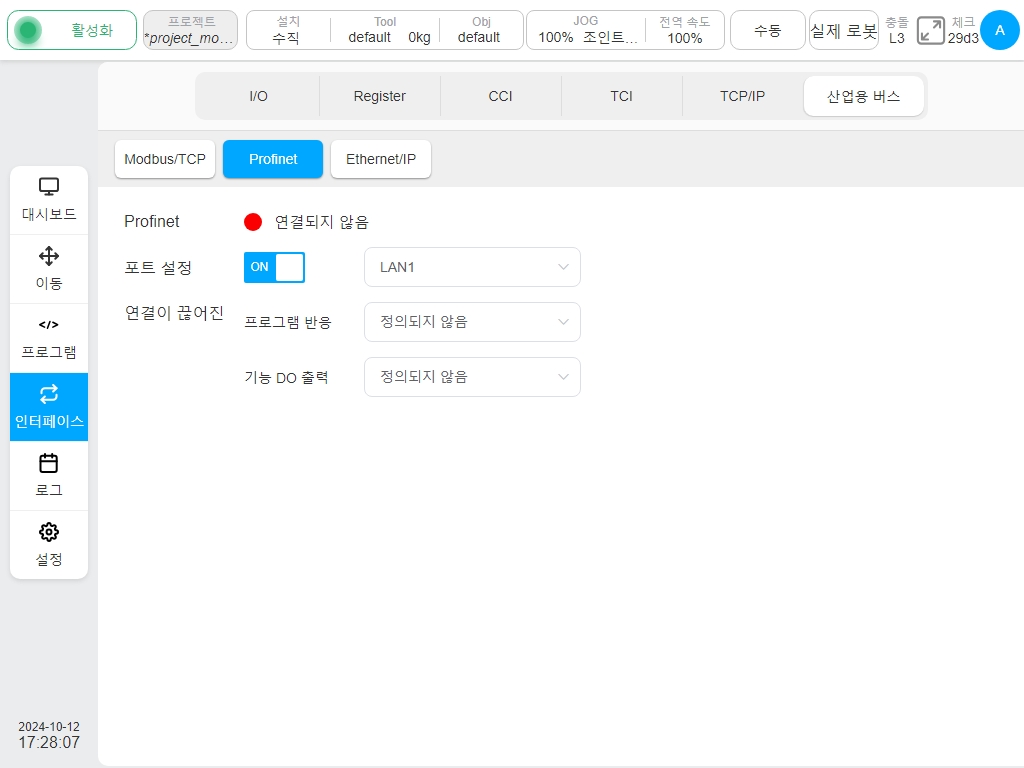Click the 실제 로봇 button
1024x768 pixels.
844,30
